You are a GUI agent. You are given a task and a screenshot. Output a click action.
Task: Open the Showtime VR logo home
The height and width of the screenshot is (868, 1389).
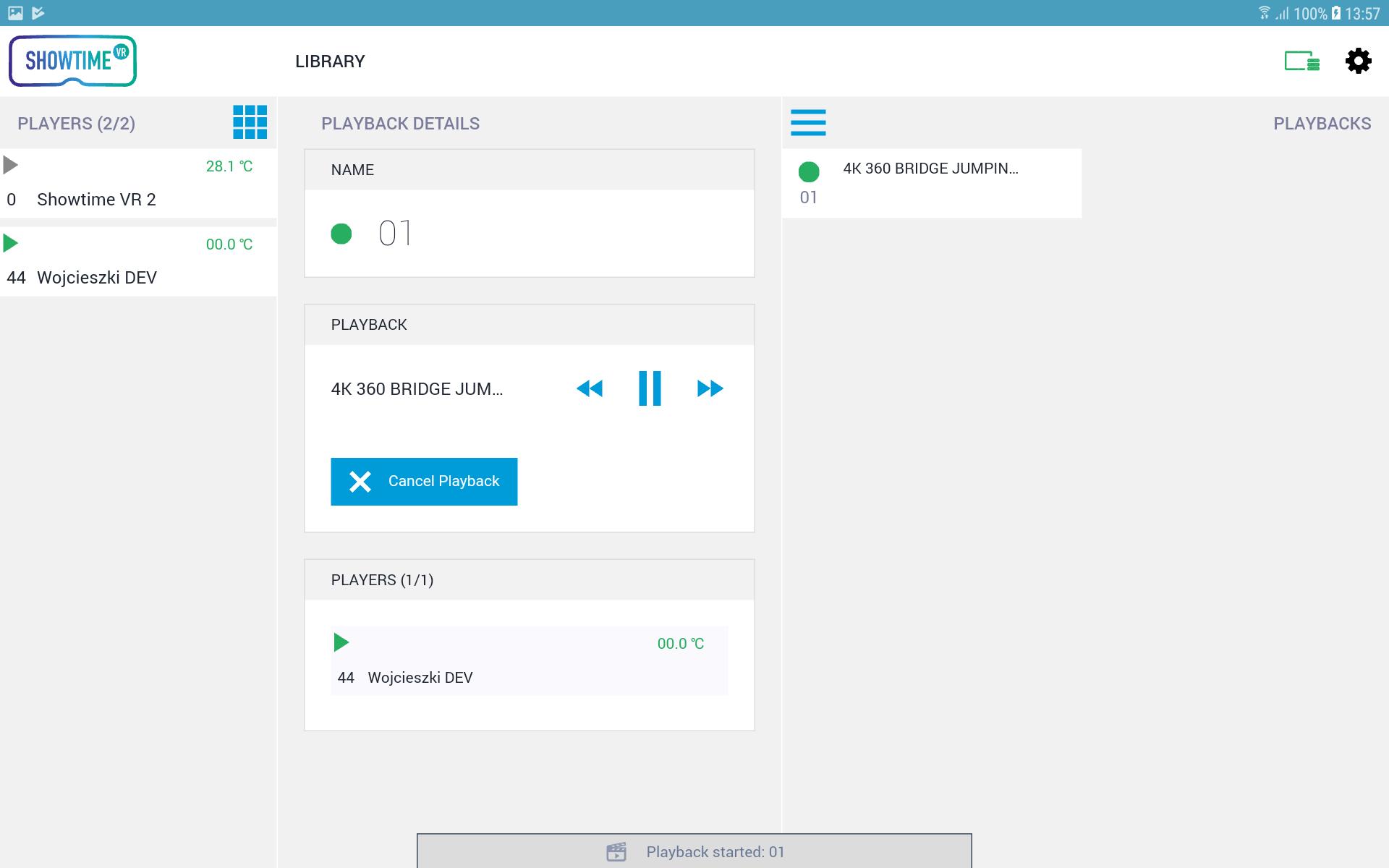pos(72,61)
